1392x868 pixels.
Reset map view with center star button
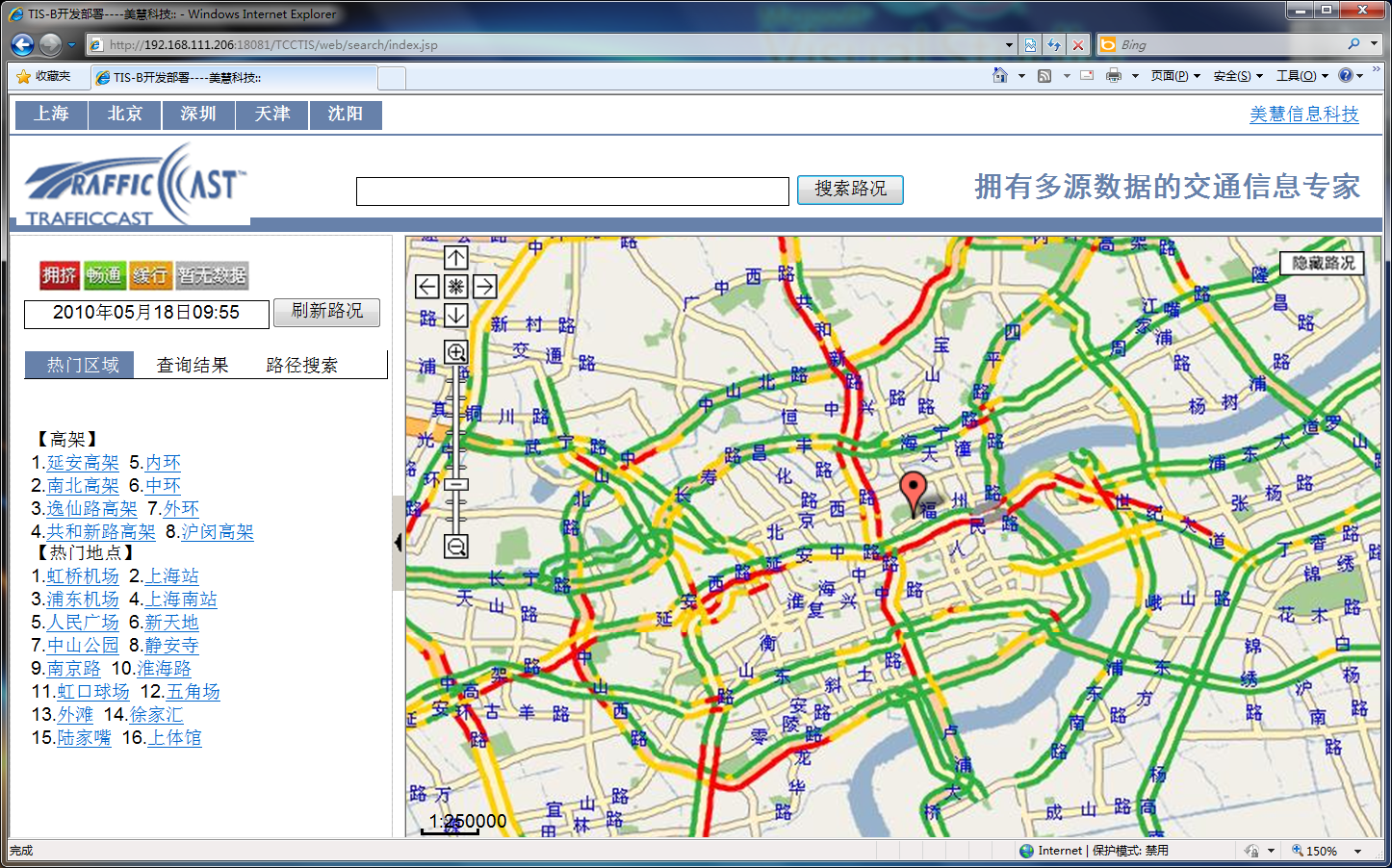[x=456, y=286]
